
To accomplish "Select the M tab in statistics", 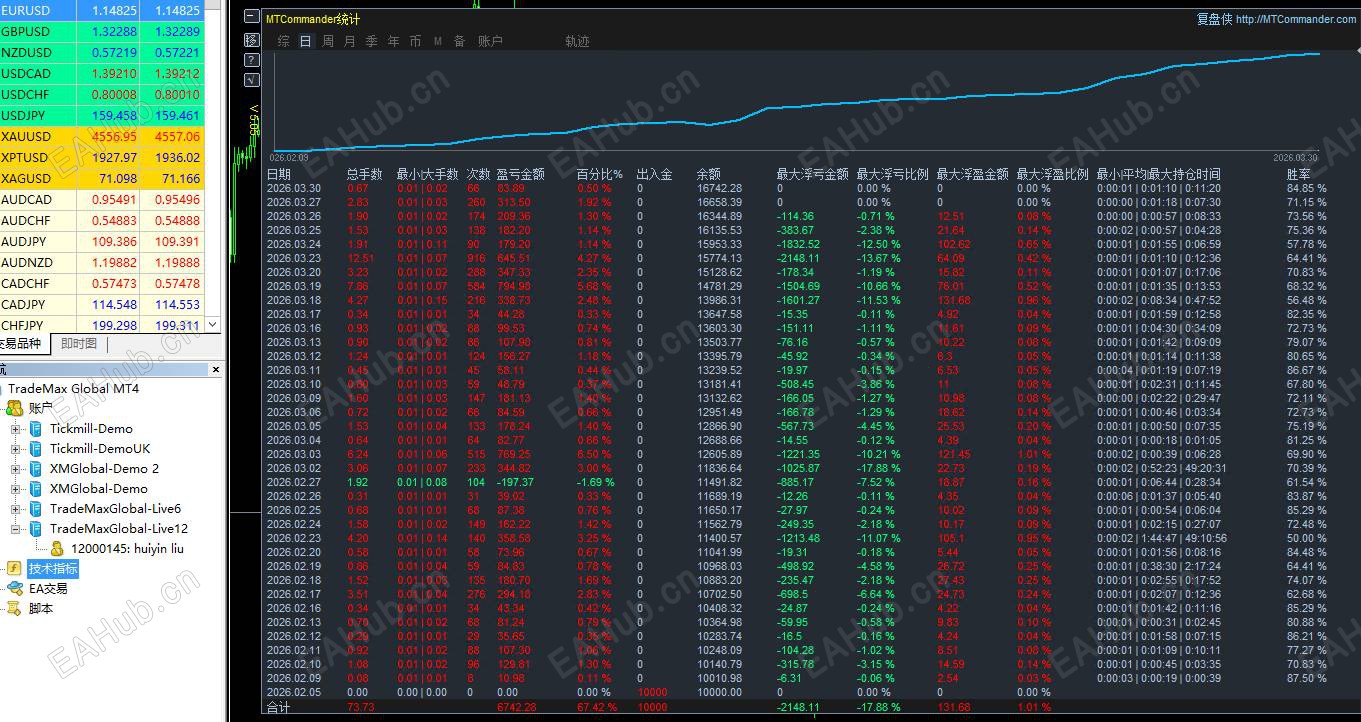I will (x=438, y=41).
